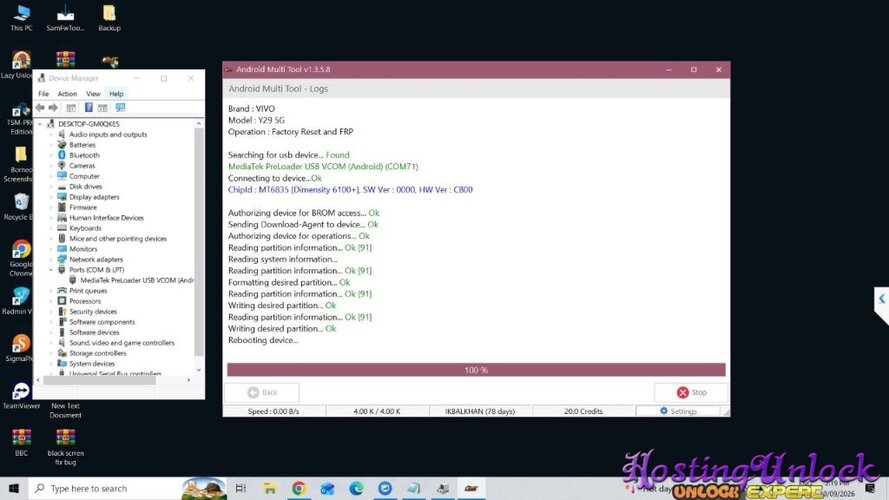Open This PC desktop icon
Image resolution: width=889 pixels, height=500 pixels.
(22, 18)
